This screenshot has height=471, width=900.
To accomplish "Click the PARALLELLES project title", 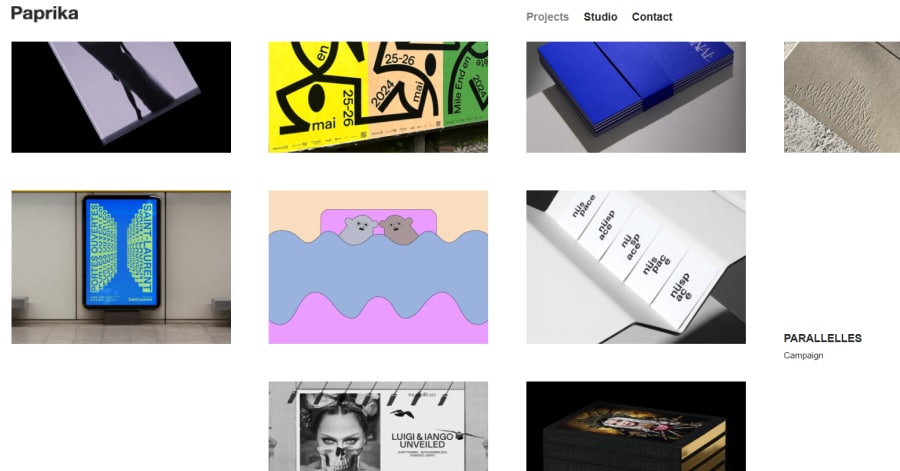I will coord(823,338).
